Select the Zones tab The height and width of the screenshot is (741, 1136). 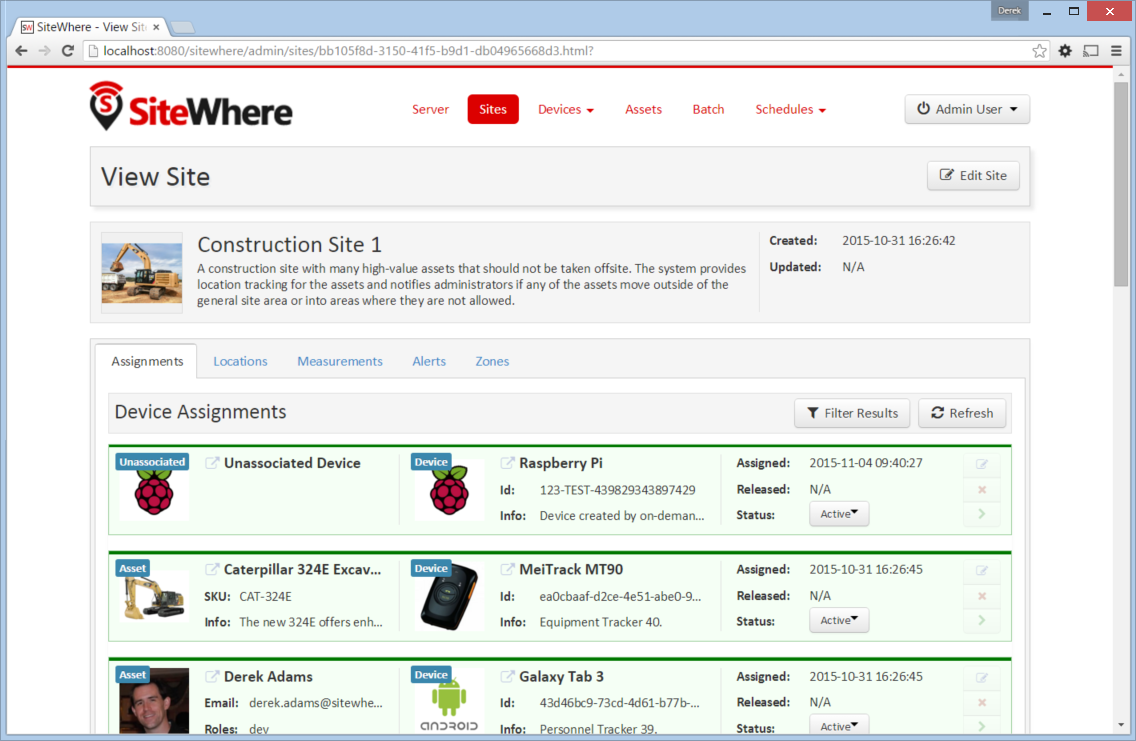coord(492,361)
